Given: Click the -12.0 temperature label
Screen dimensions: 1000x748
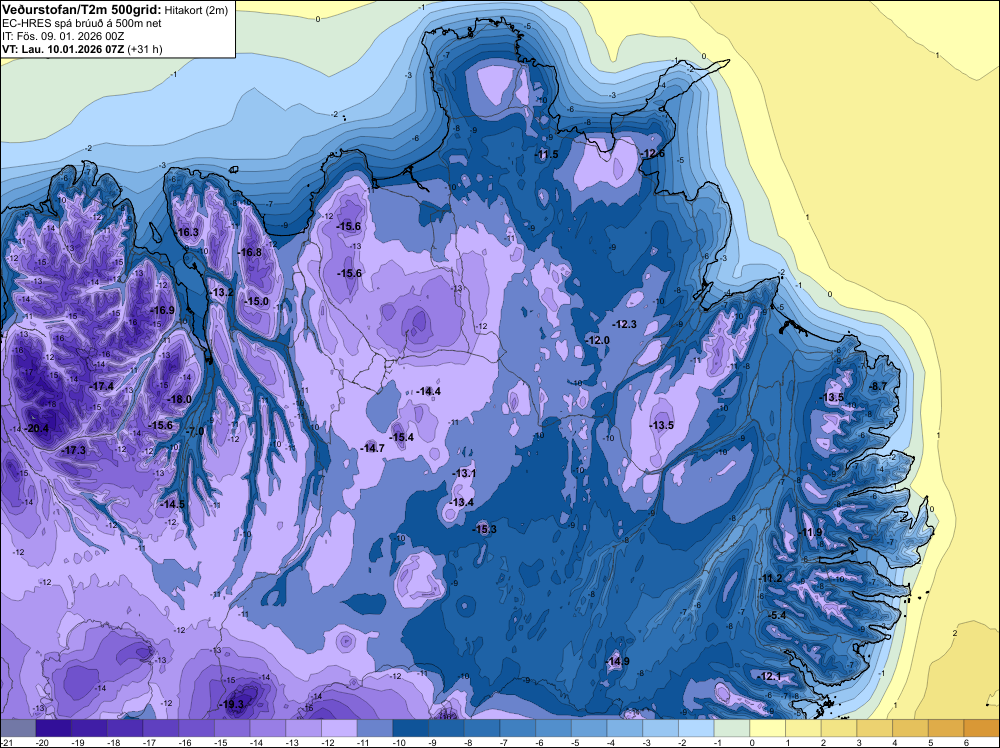Looking at the screenshot, I should coord(598,341).
